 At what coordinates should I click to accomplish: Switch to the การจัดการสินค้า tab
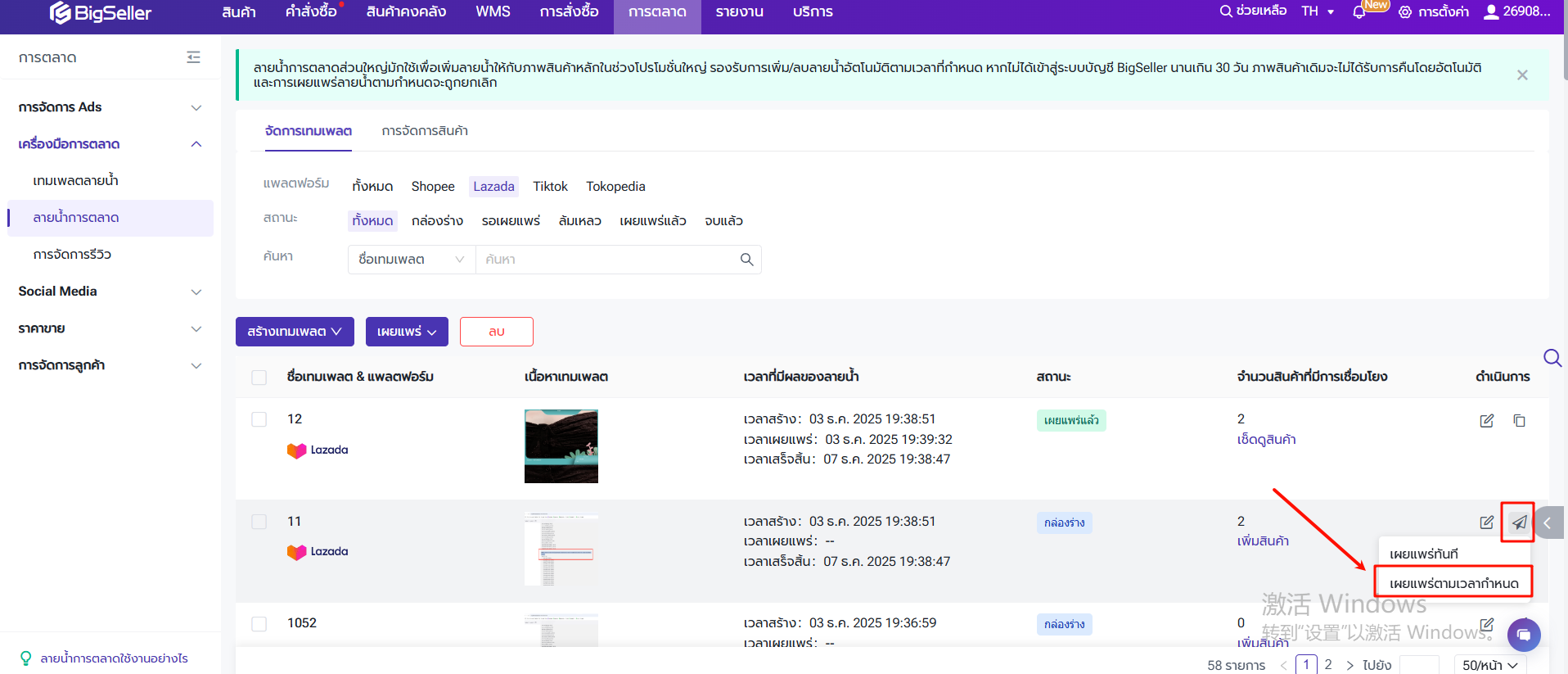pos(425,131)
